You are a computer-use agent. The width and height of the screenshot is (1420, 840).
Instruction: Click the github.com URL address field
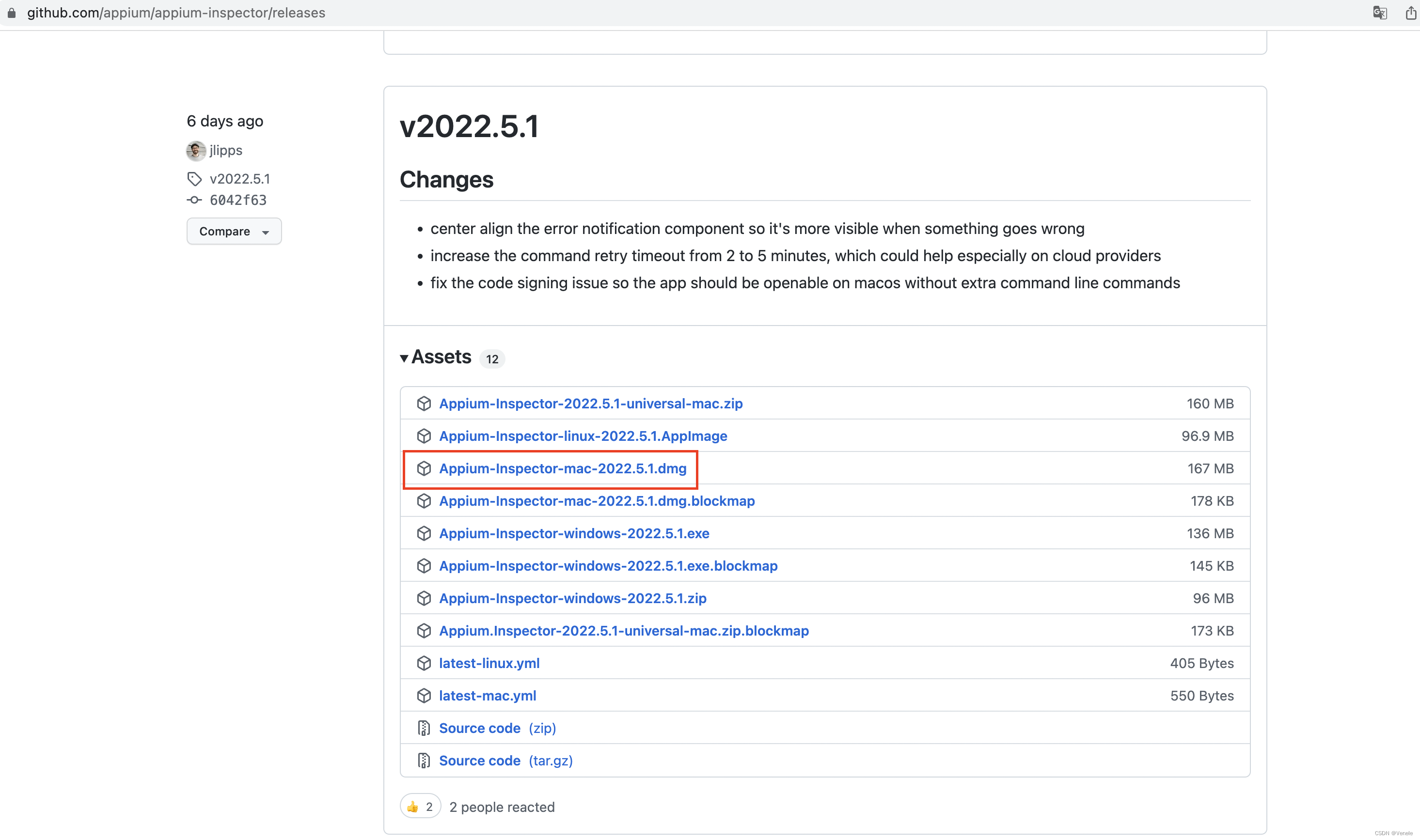176,13
